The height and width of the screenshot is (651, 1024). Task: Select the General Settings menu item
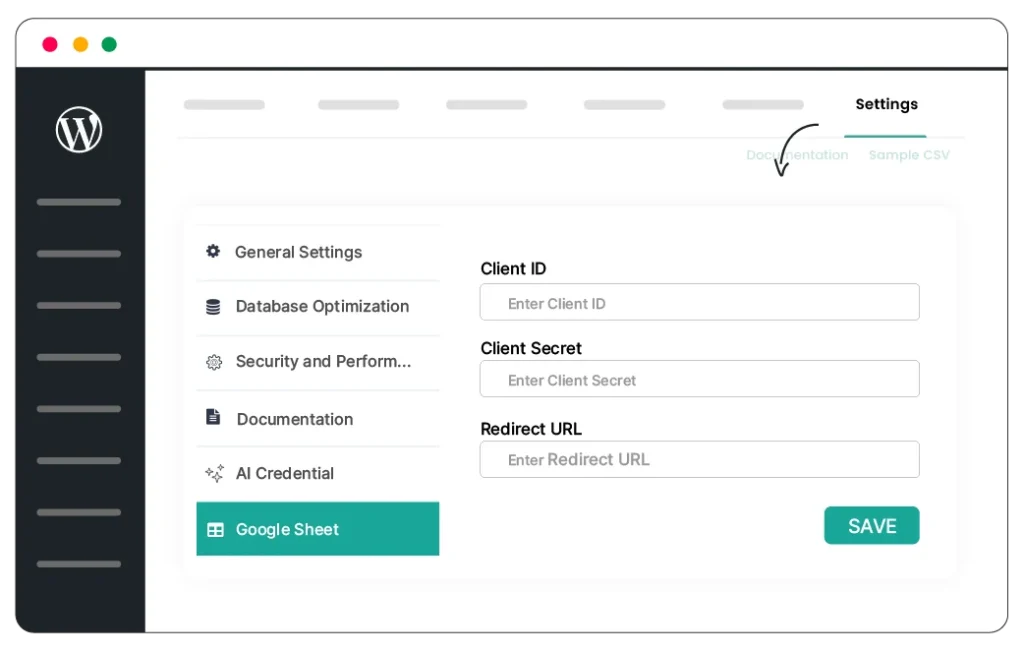(298, 252)
